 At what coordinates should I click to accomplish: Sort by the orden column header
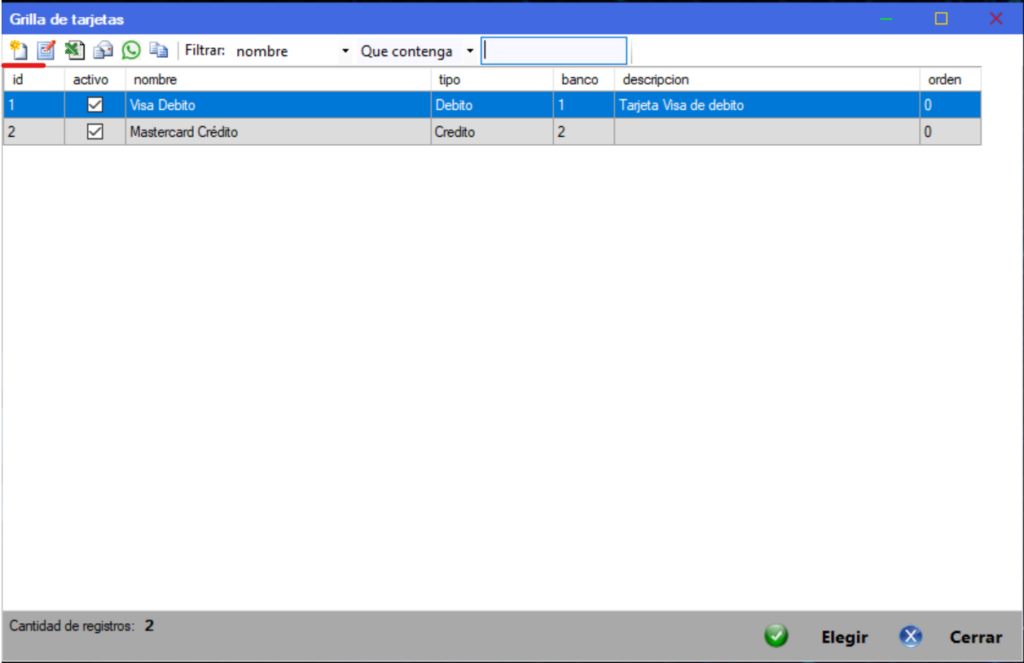coord(950,80)
